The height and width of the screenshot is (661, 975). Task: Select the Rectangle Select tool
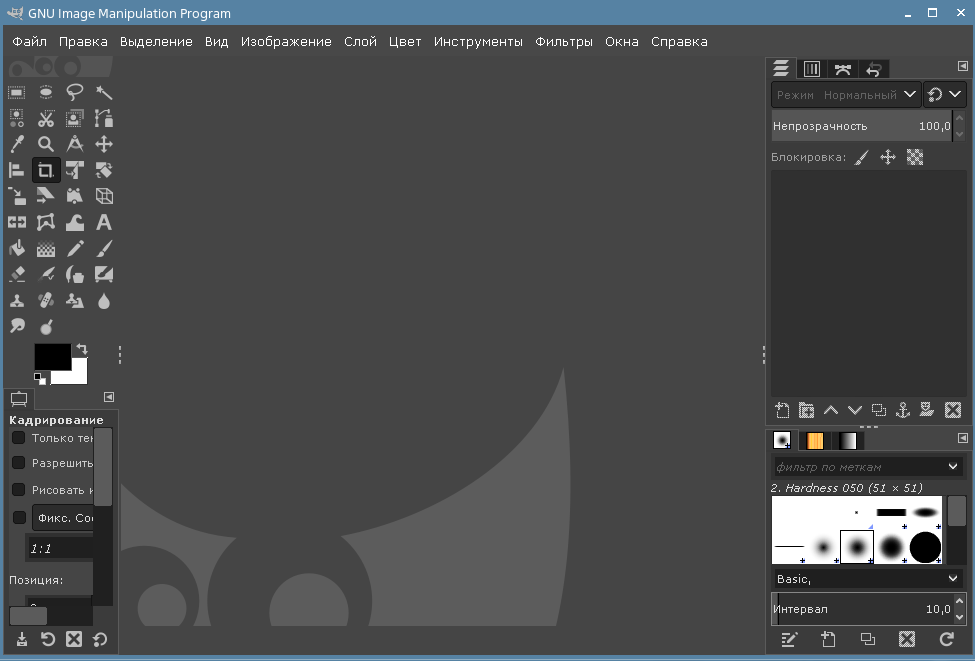coord(17,93)
